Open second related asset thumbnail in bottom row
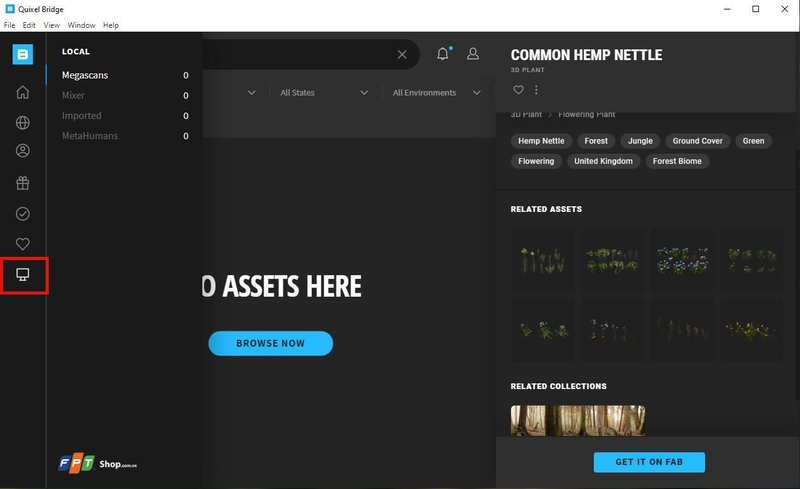The height and width of the screenshot is (489, 800). tap(612, 330)
